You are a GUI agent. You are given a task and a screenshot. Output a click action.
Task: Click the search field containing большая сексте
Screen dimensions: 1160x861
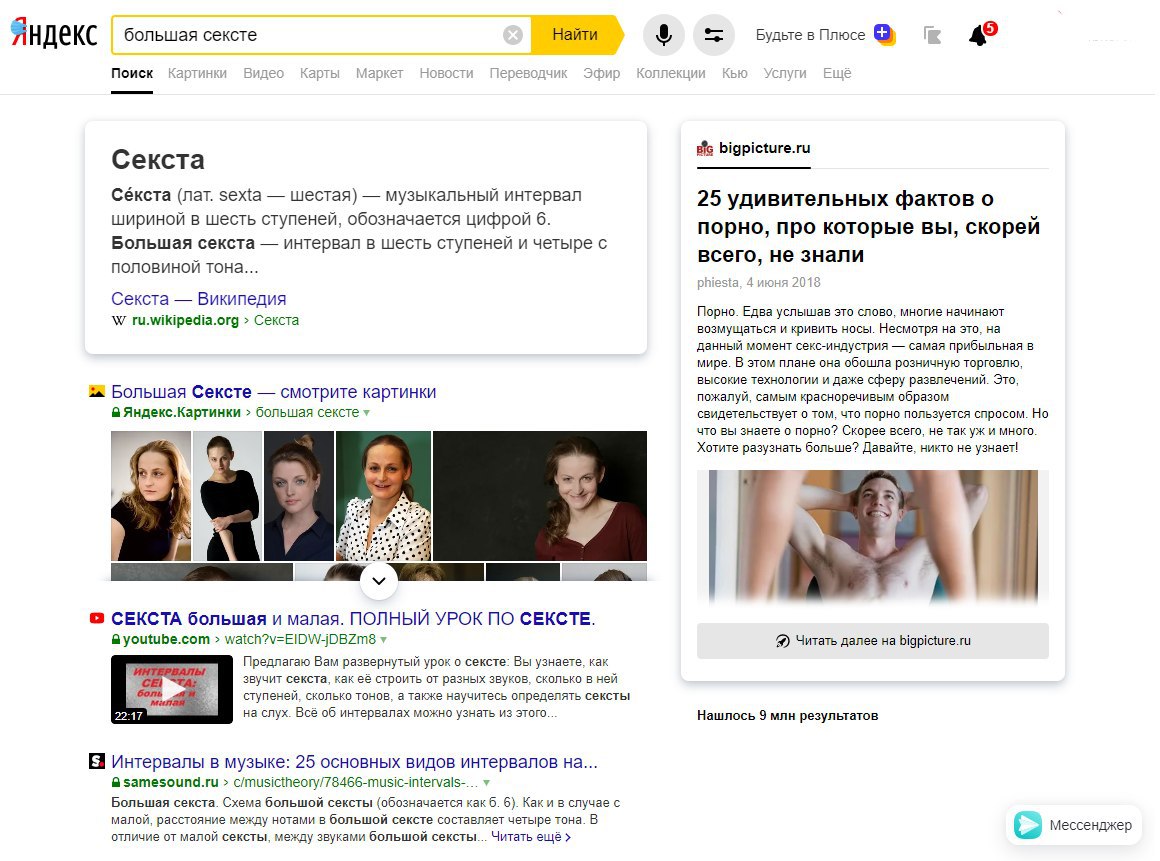(311, 35)
